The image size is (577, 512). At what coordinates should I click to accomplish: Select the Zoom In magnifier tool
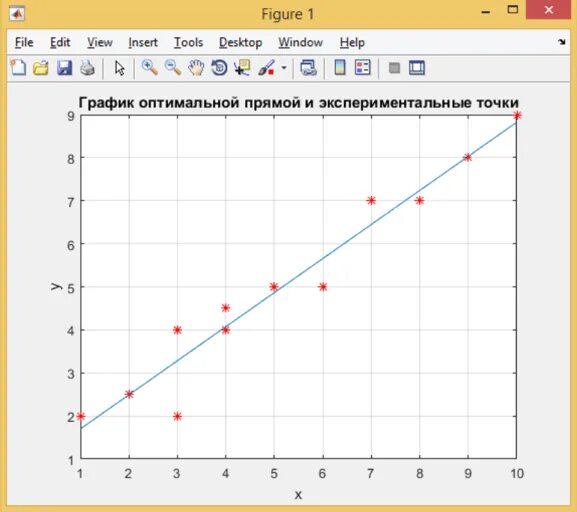coord(150,68)
